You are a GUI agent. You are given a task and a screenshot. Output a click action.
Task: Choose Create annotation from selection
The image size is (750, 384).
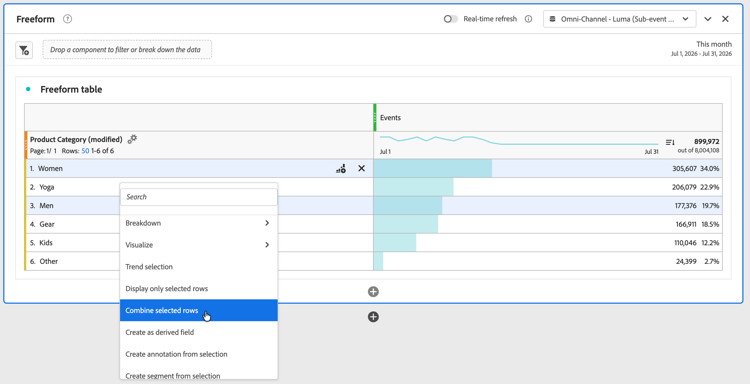[x=199, y=354]
